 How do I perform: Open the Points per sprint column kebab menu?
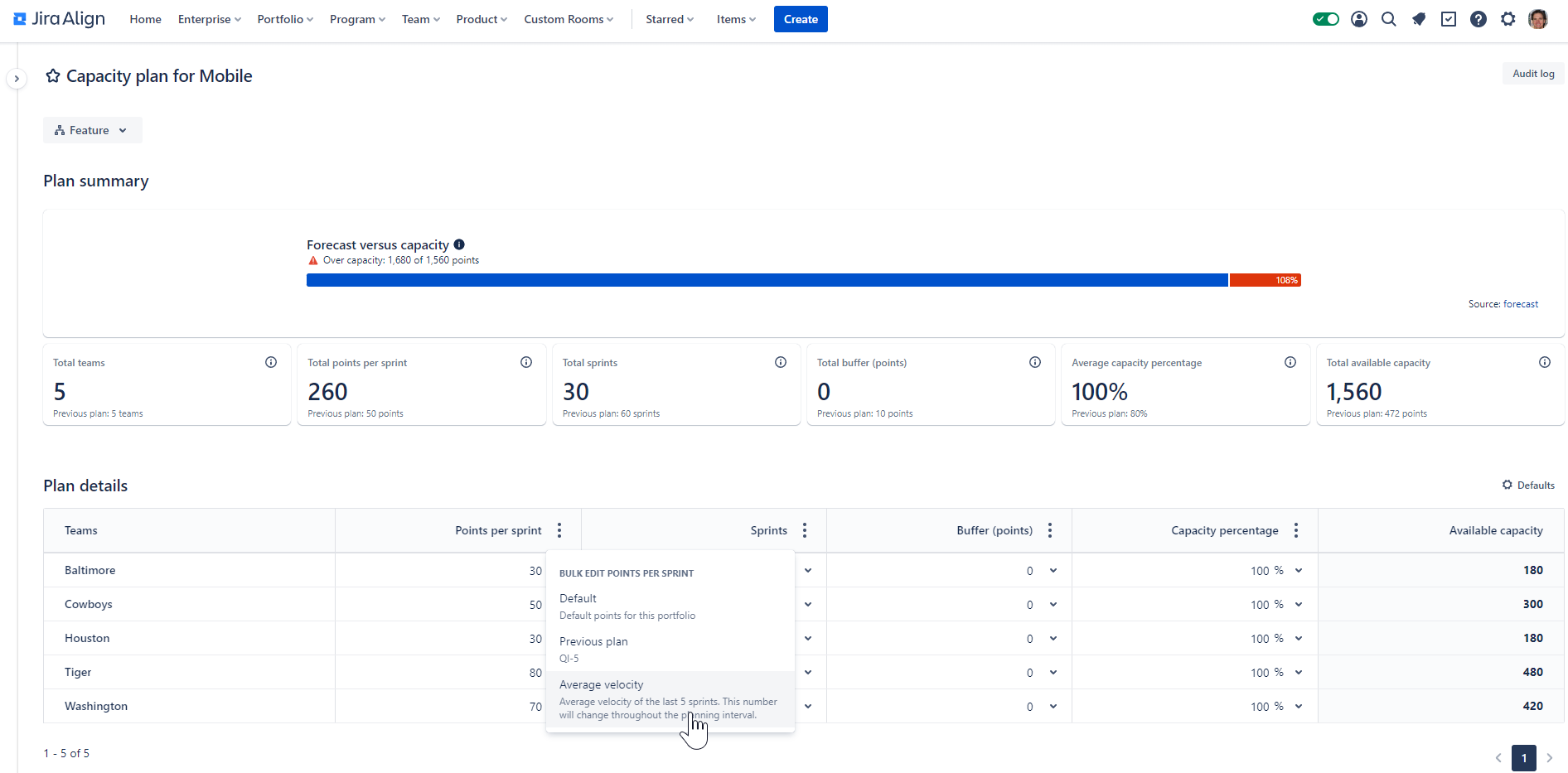pyautogui.click(x=559, y=530)
